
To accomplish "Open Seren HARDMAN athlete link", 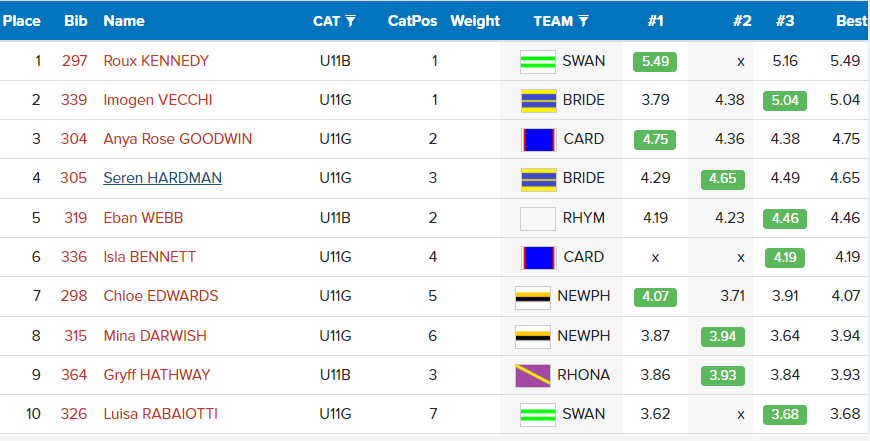I will [163, 178].
